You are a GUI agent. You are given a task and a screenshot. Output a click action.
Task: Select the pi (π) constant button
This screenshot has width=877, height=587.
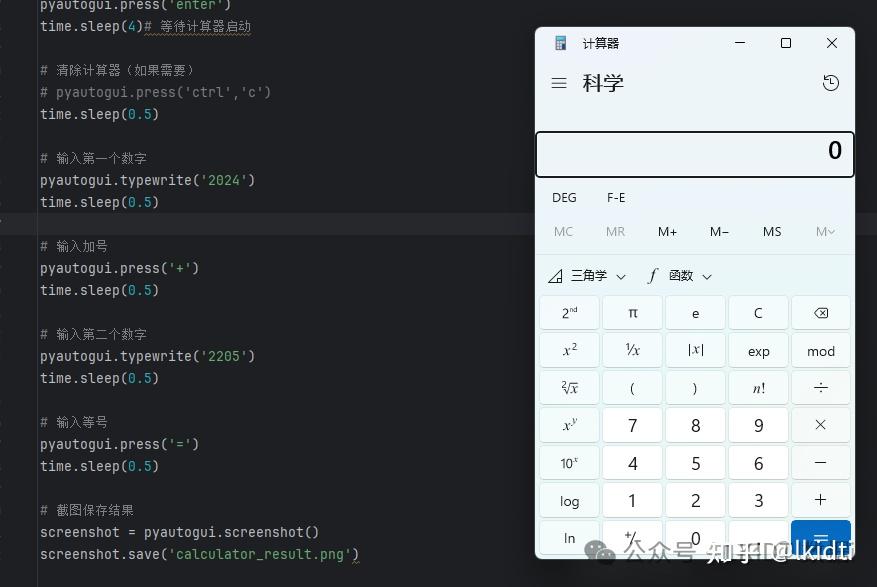coord(632,312)
